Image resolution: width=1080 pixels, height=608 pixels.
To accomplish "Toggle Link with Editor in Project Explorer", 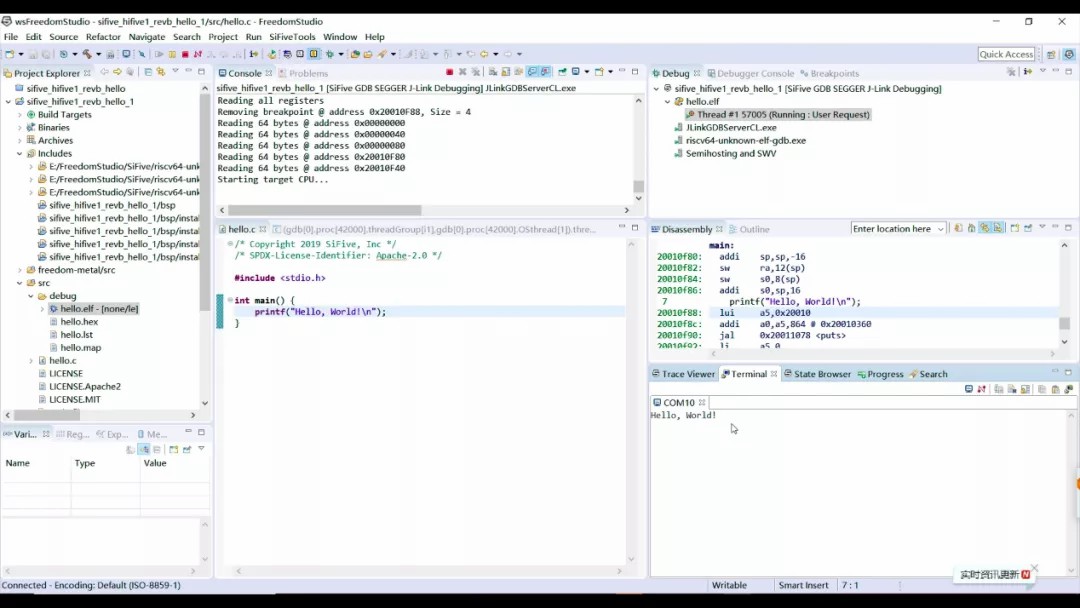I will 160,72.
